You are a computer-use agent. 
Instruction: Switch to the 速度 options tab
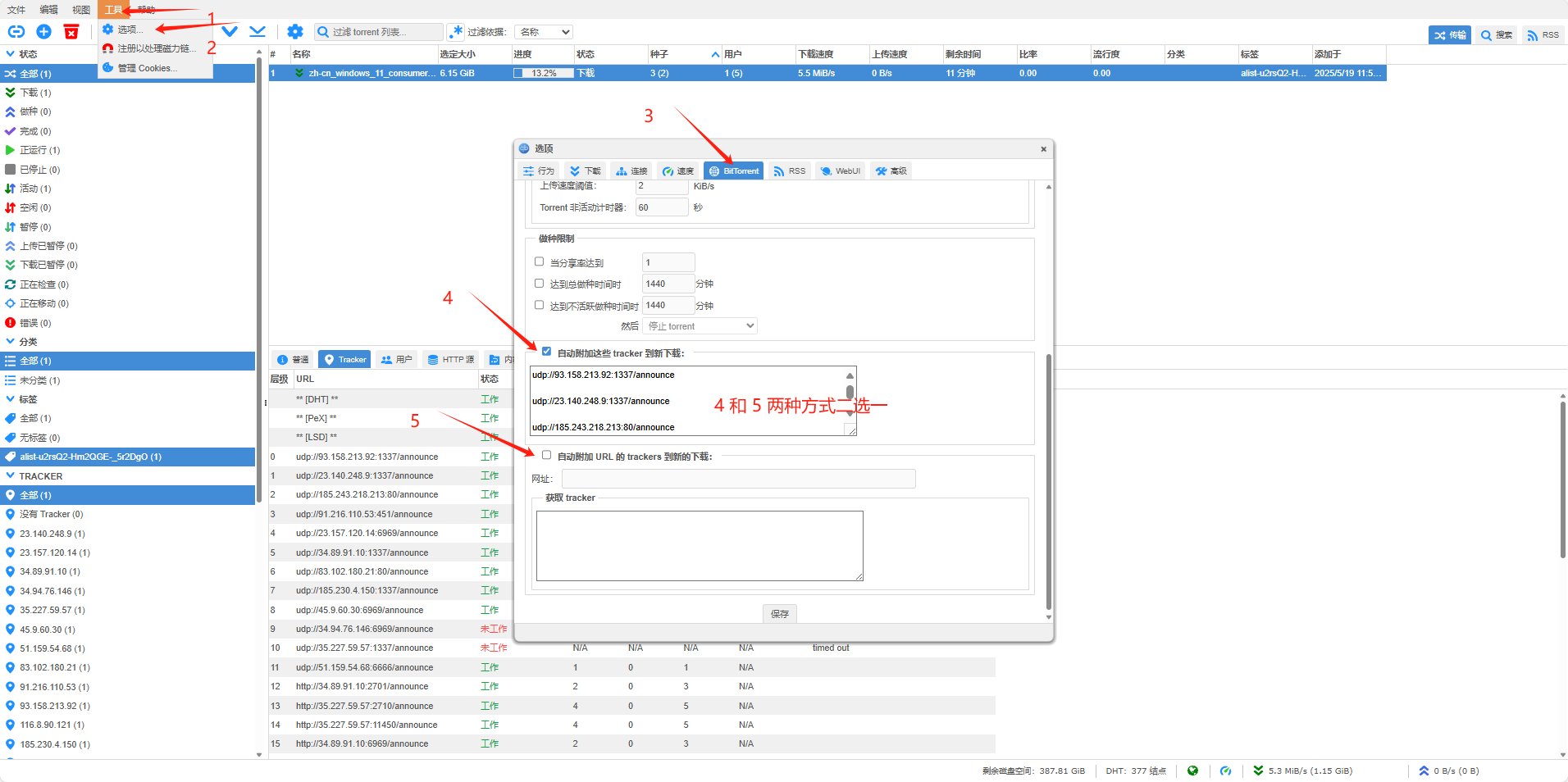pyautogui.click(x=678, y=171)
